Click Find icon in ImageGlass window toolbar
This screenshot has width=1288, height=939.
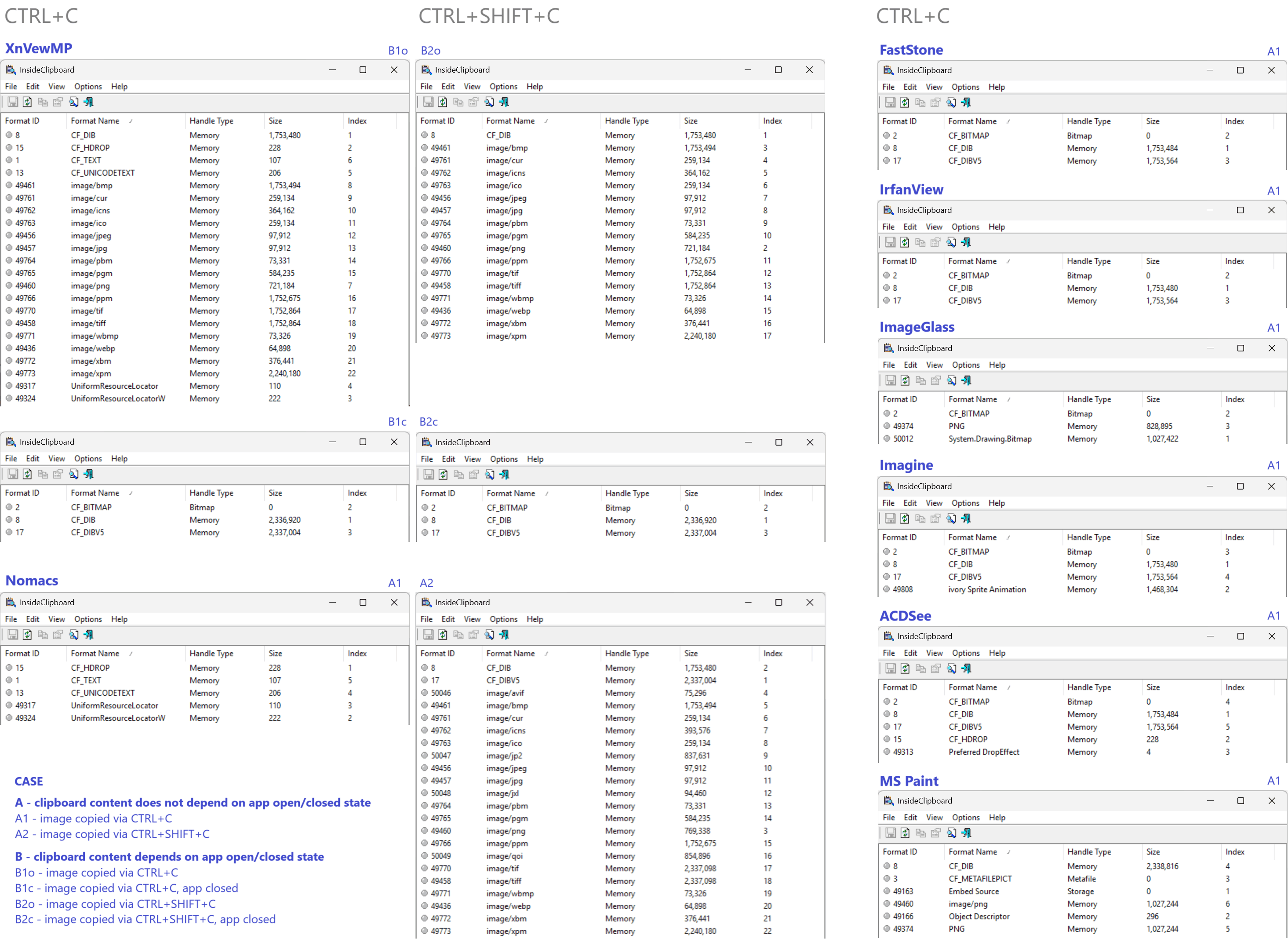[952, 381]
